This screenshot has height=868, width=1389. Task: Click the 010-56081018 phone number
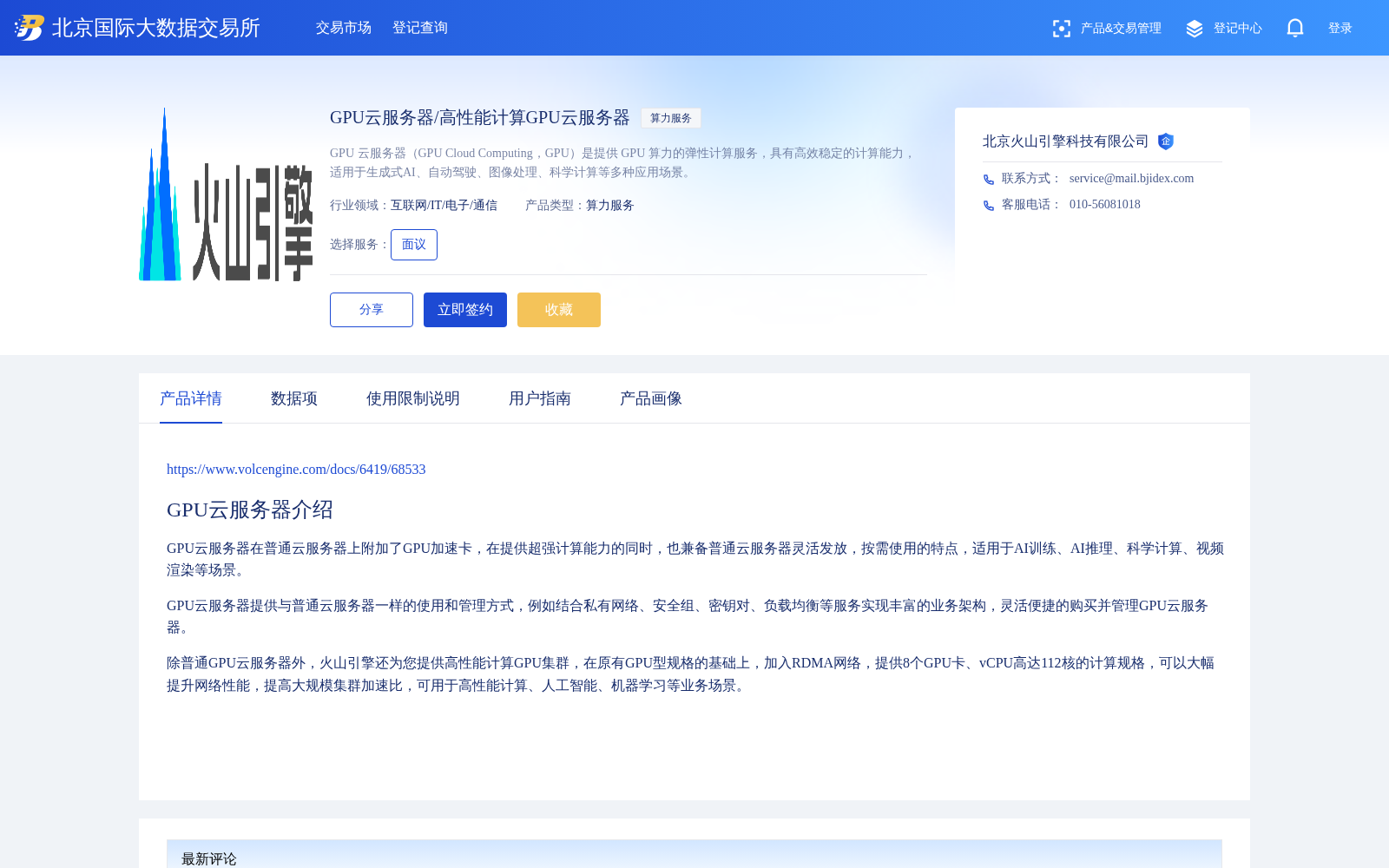point(1105,205)
